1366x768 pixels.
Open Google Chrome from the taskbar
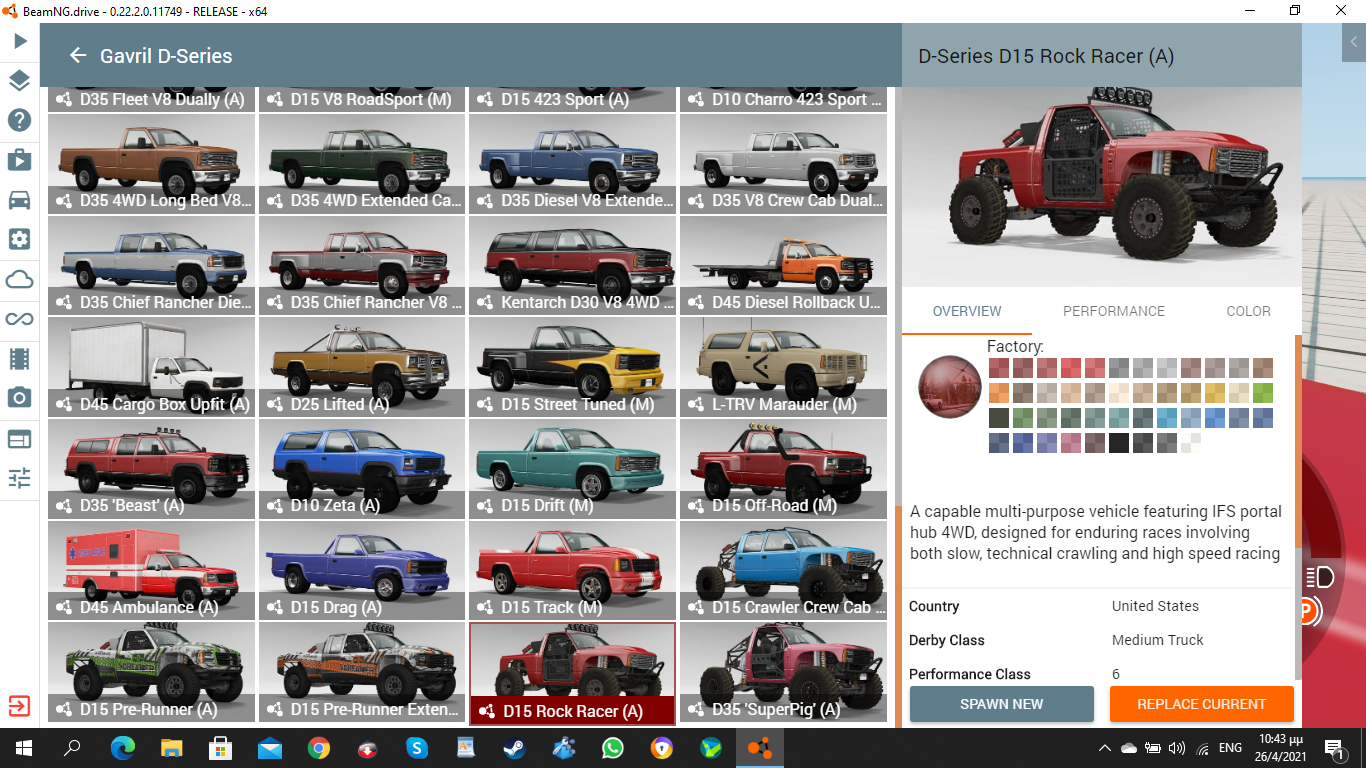pyautogui.click(x=319, y=748)
